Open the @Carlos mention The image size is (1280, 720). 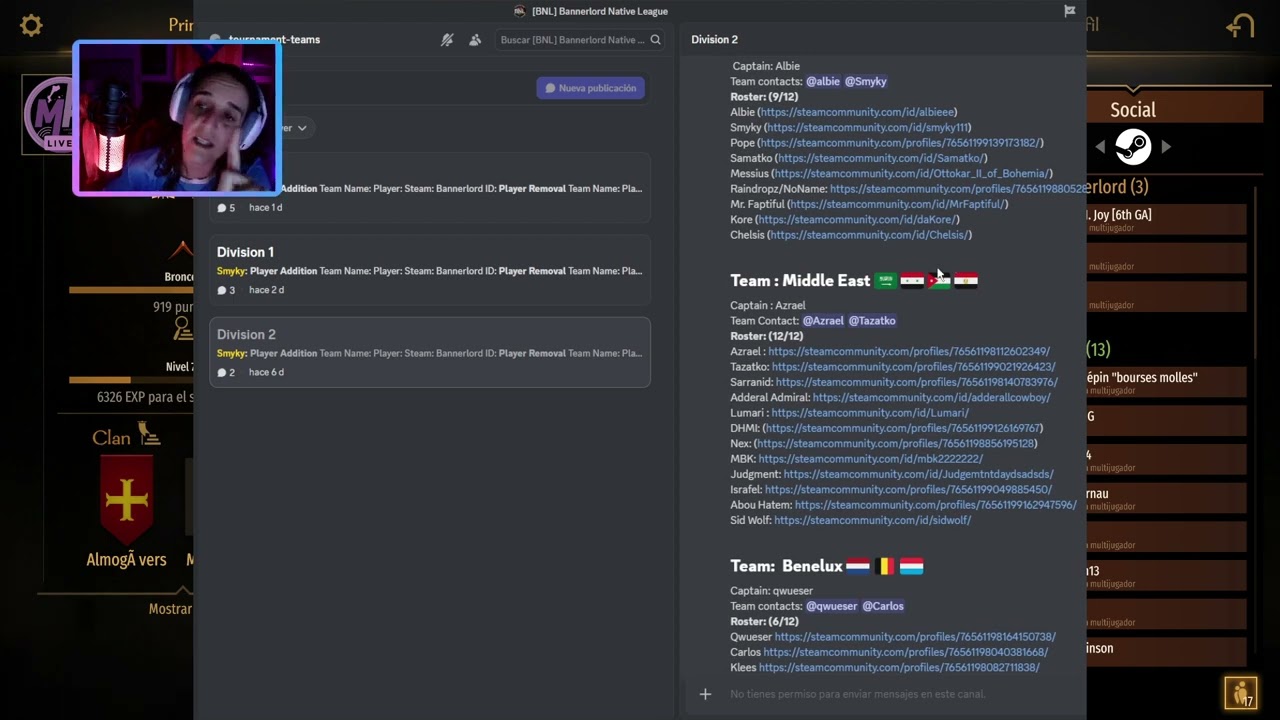coord(883,606)
